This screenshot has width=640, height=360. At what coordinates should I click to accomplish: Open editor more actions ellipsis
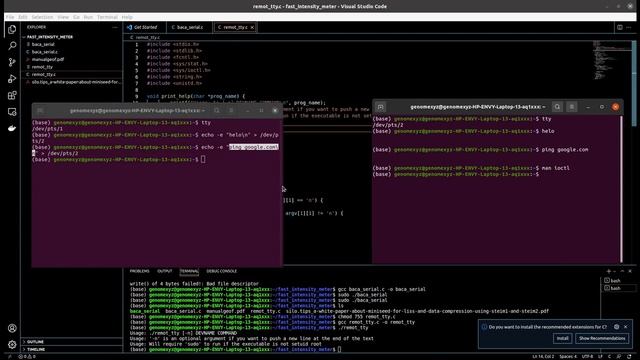(x=629, y=27)
